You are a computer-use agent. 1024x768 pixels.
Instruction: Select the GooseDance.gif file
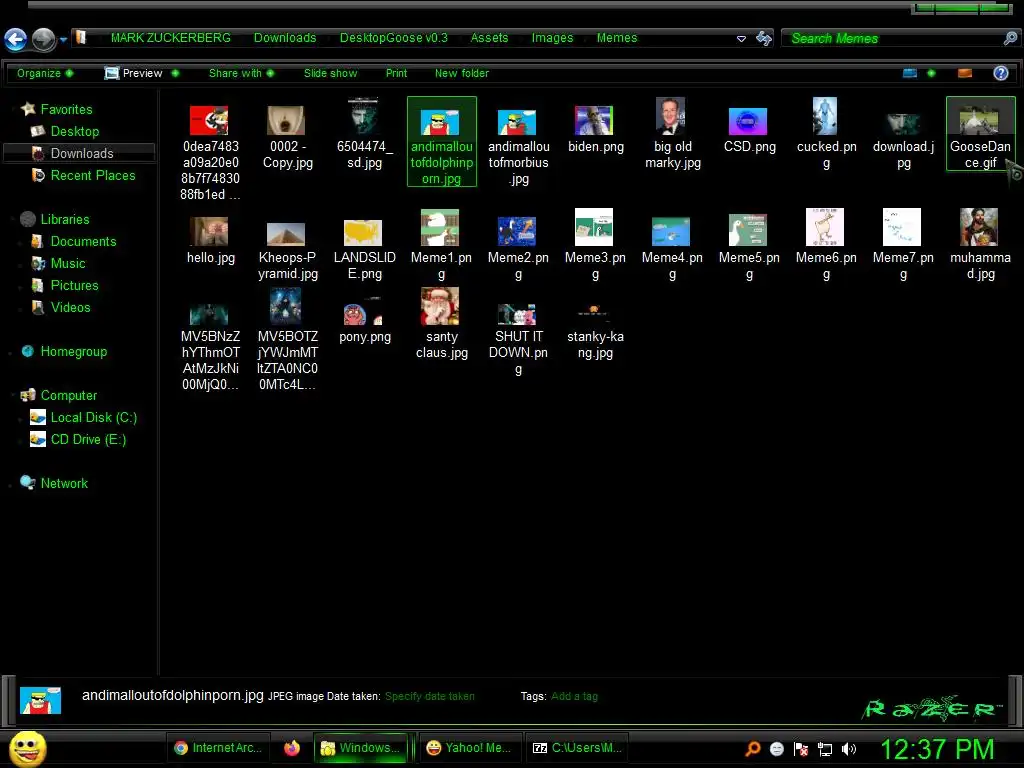pyautogui.click(x=980, y=134)
